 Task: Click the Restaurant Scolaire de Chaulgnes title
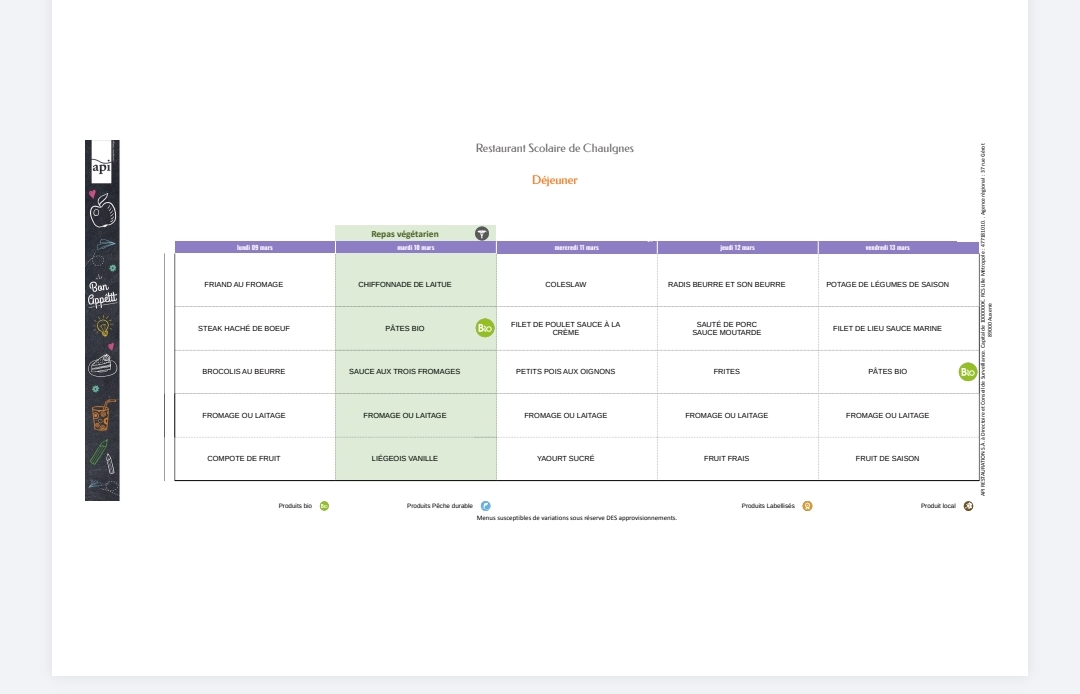555,148
